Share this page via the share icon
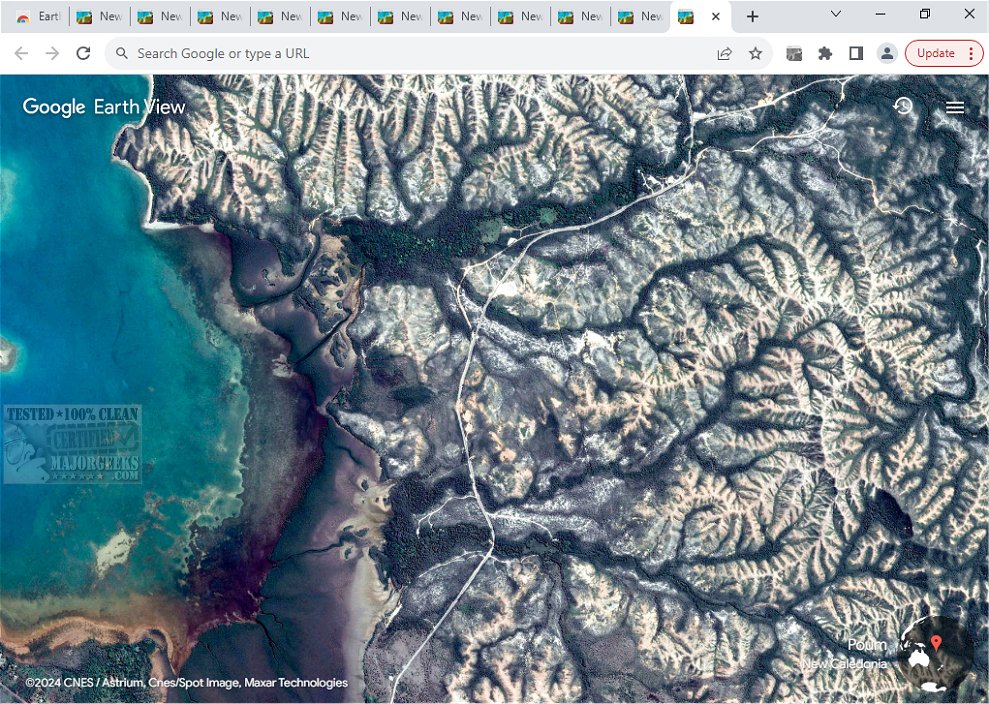Screen dimensions: 989x704 (x=725, y=54)
